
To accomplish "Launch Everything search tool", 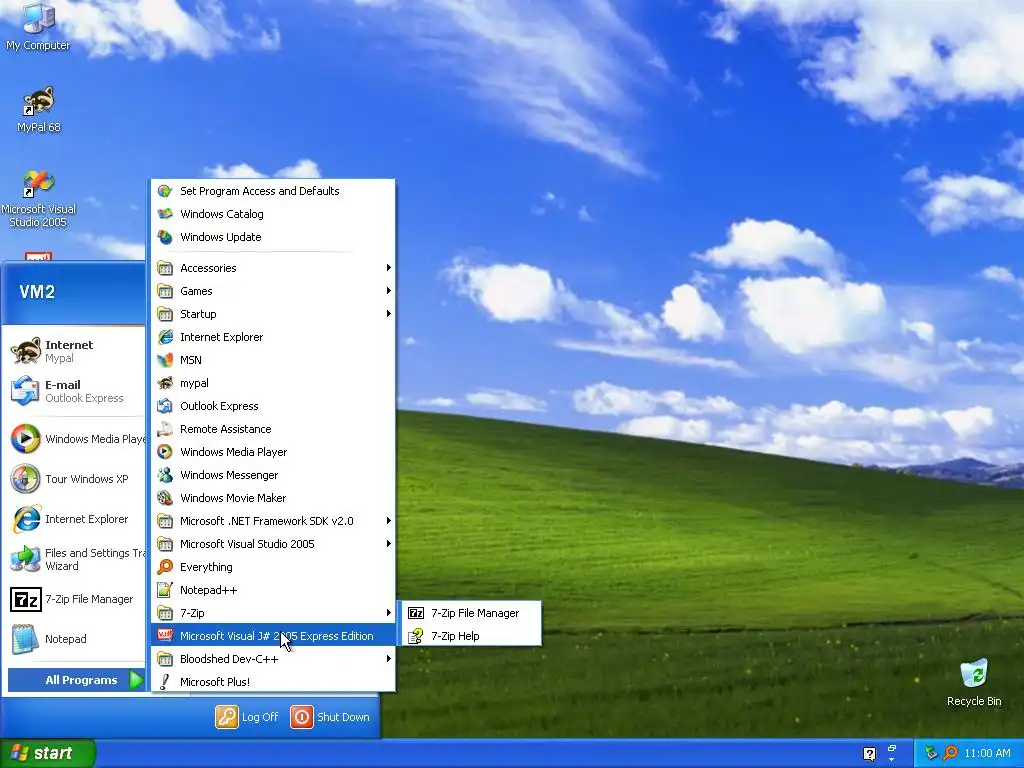I will (x=273, y=567).
